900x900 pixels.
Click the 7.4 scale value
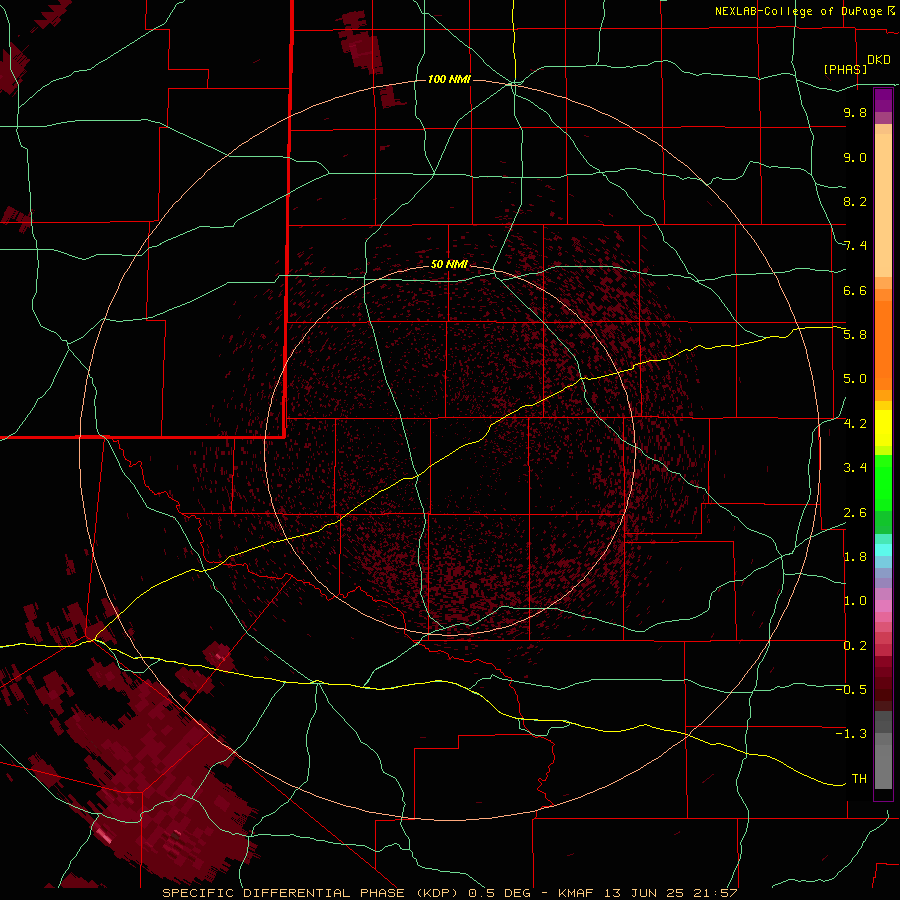(x=855, y=246)
